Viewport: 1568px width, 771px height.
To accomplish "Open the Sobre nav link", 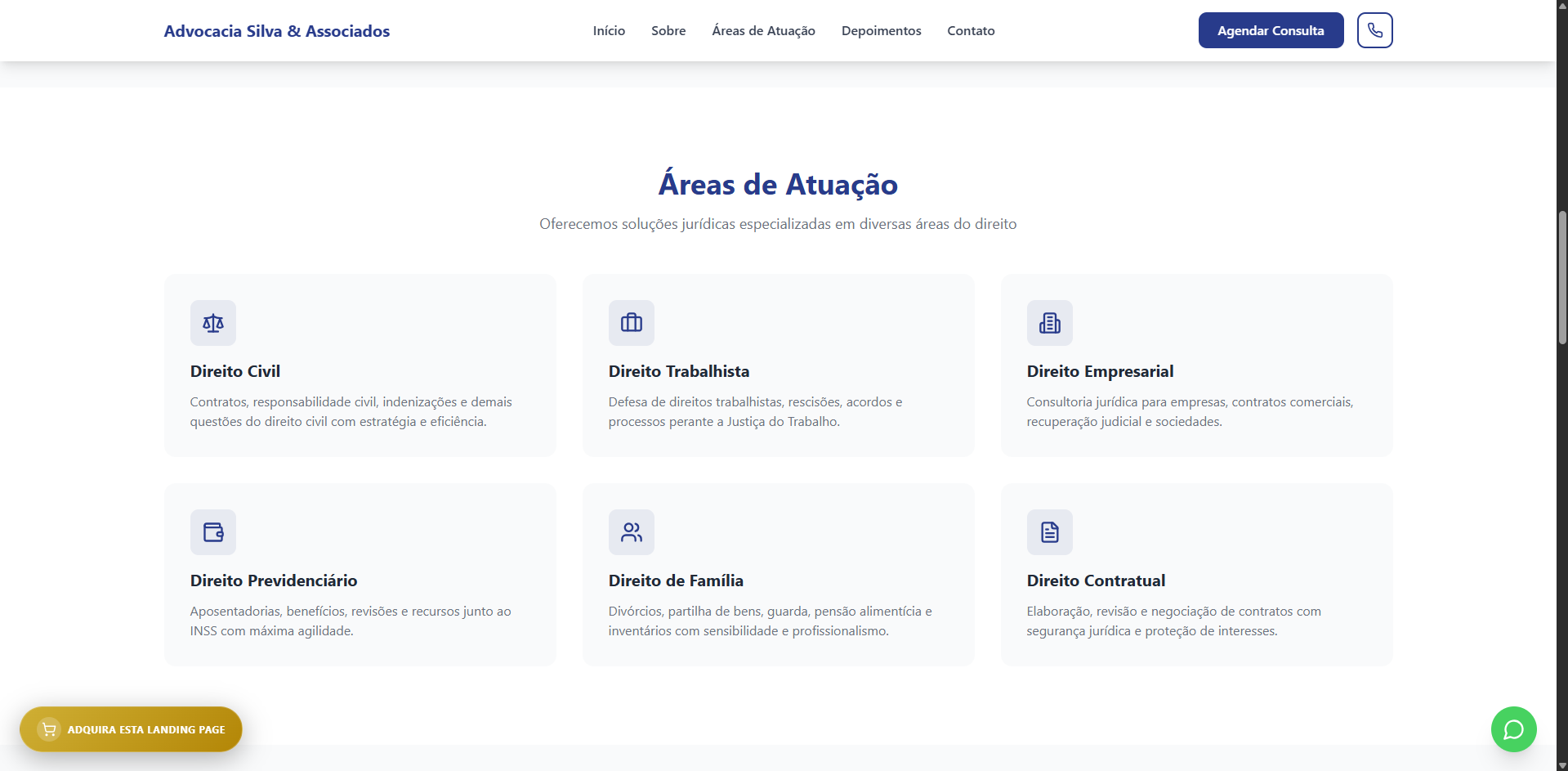I will pos(668,30).
